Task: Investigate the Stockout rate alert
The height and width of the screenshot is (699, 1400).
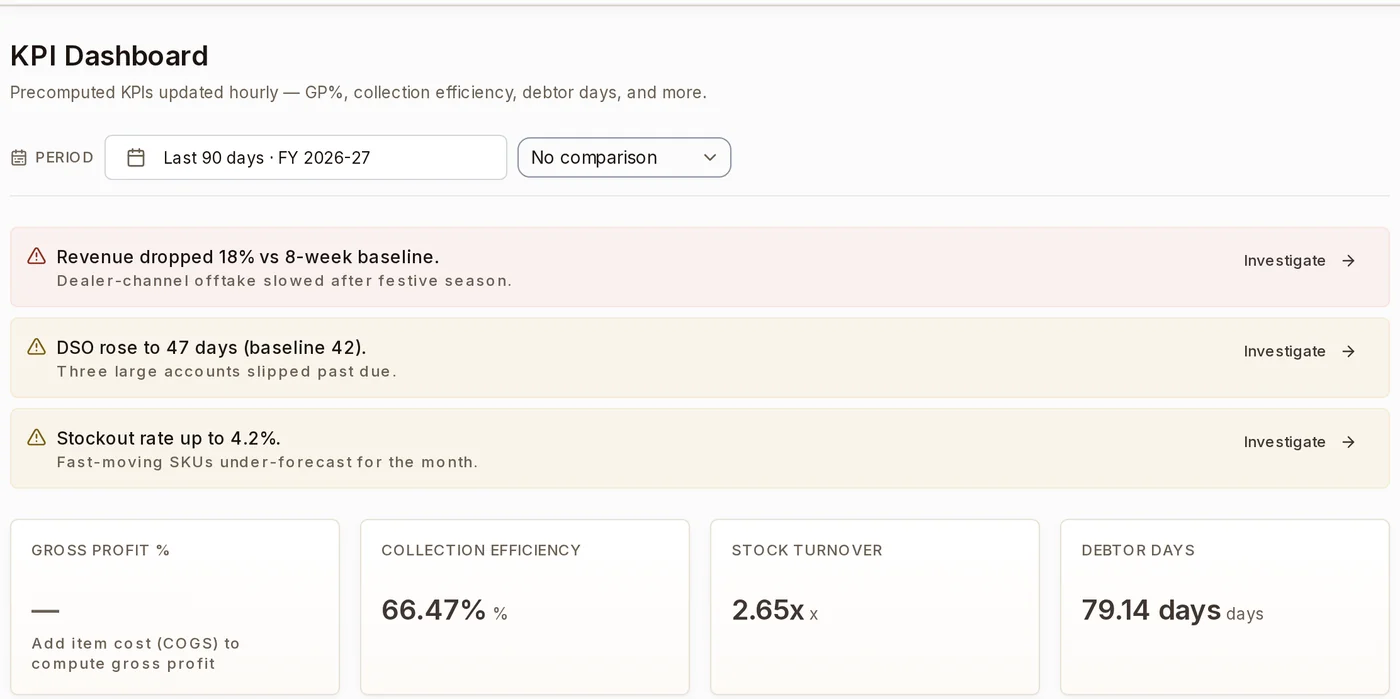Action: pos(1299,442)
